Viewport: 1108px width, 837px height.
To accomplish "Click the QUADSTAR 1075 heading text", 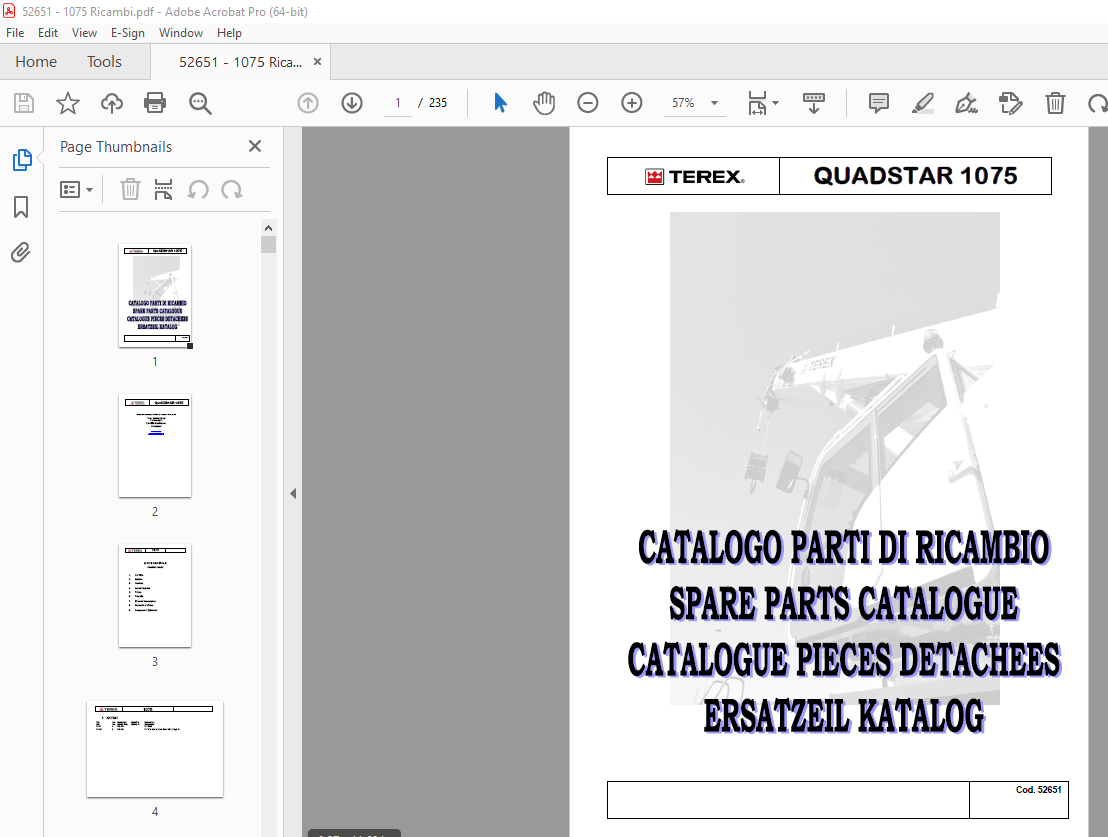I will coord(915,175).
